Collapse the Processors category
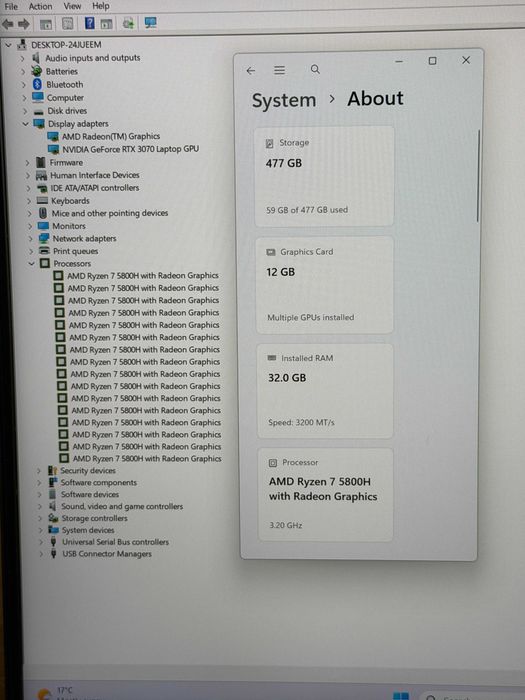Image resolution: width=525 pixels, height=700 pixels. tap(31, 264)
